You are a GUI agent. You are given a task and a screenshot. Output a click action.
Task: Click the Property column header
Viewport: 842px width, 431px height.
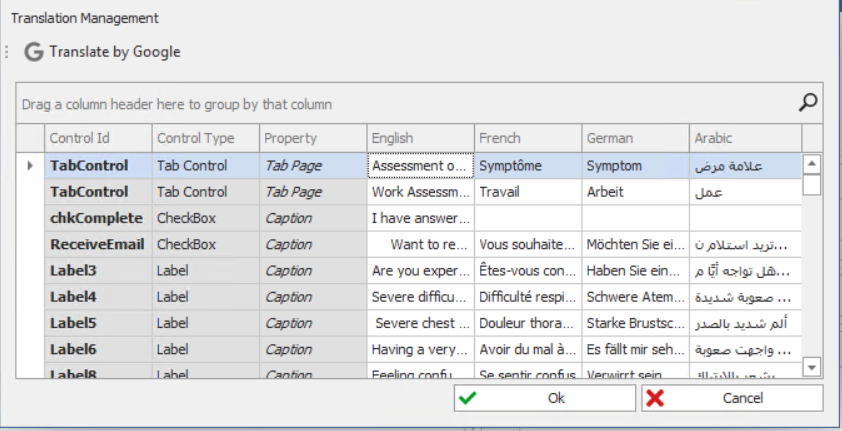point(312,138)
